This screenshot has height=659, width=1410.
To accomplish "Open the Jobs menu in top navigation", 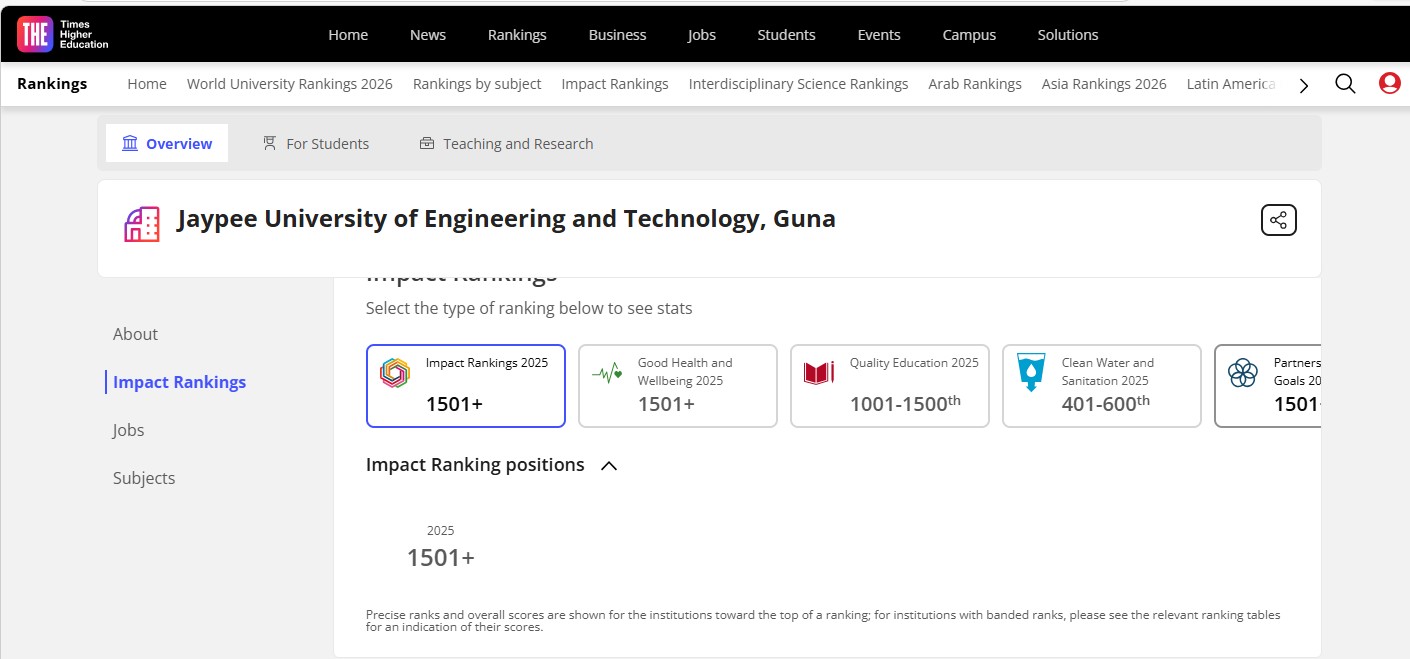I will (701, 35).
